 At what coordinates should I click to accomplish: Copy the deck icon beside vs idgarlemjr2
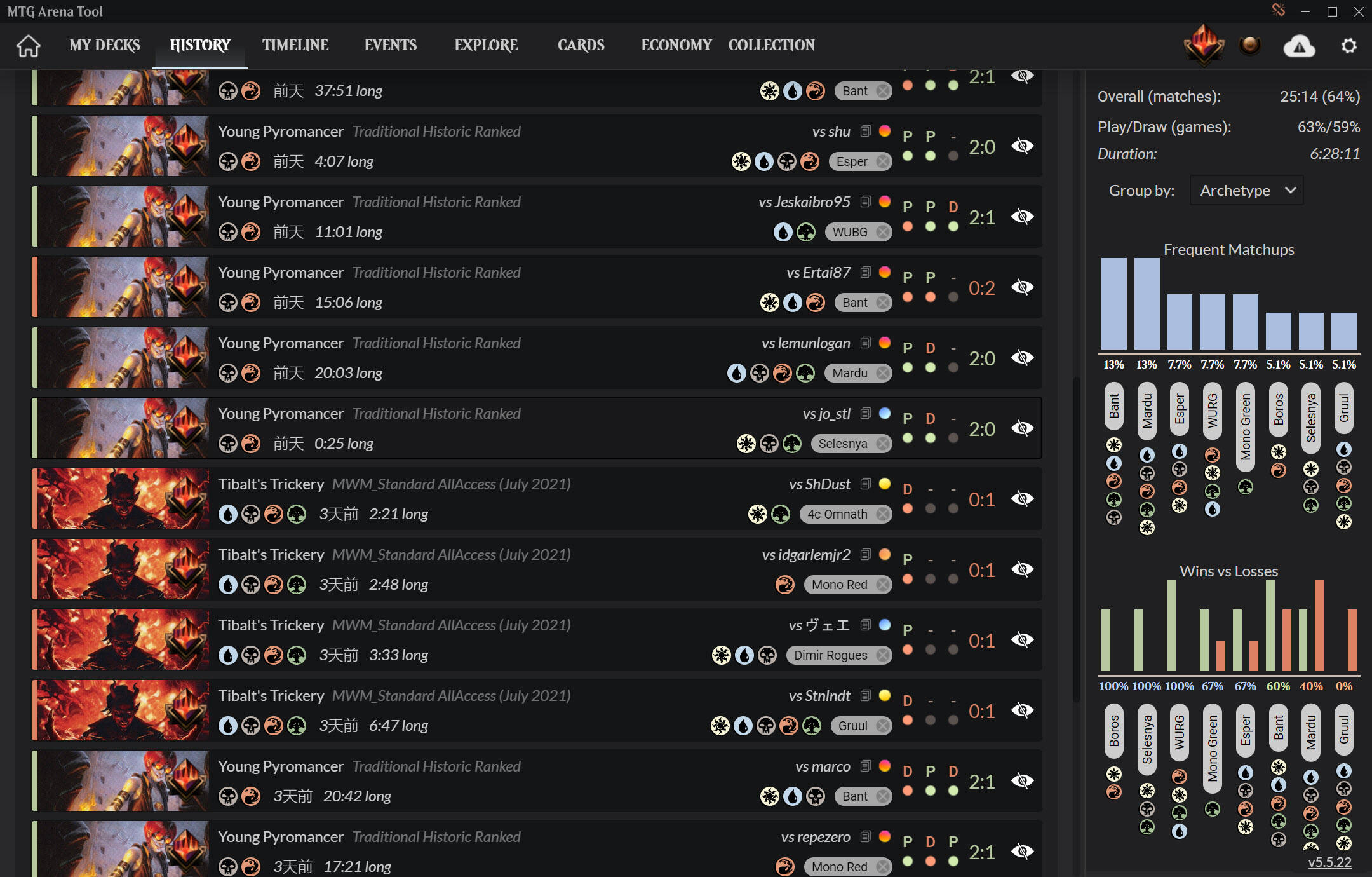(x=865, y=555)
